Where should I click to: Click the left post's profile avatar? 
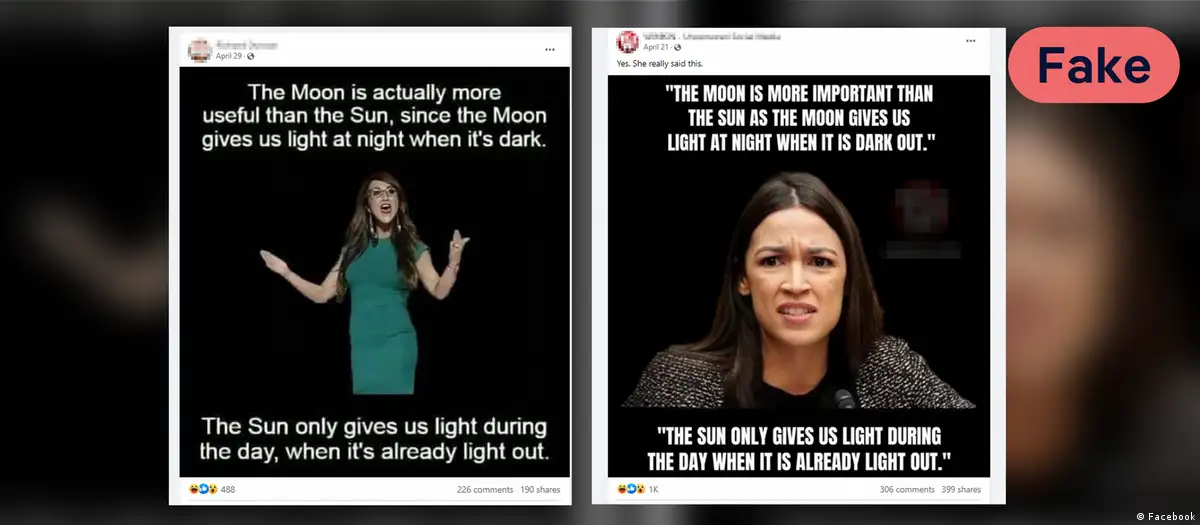coord(200,50)
